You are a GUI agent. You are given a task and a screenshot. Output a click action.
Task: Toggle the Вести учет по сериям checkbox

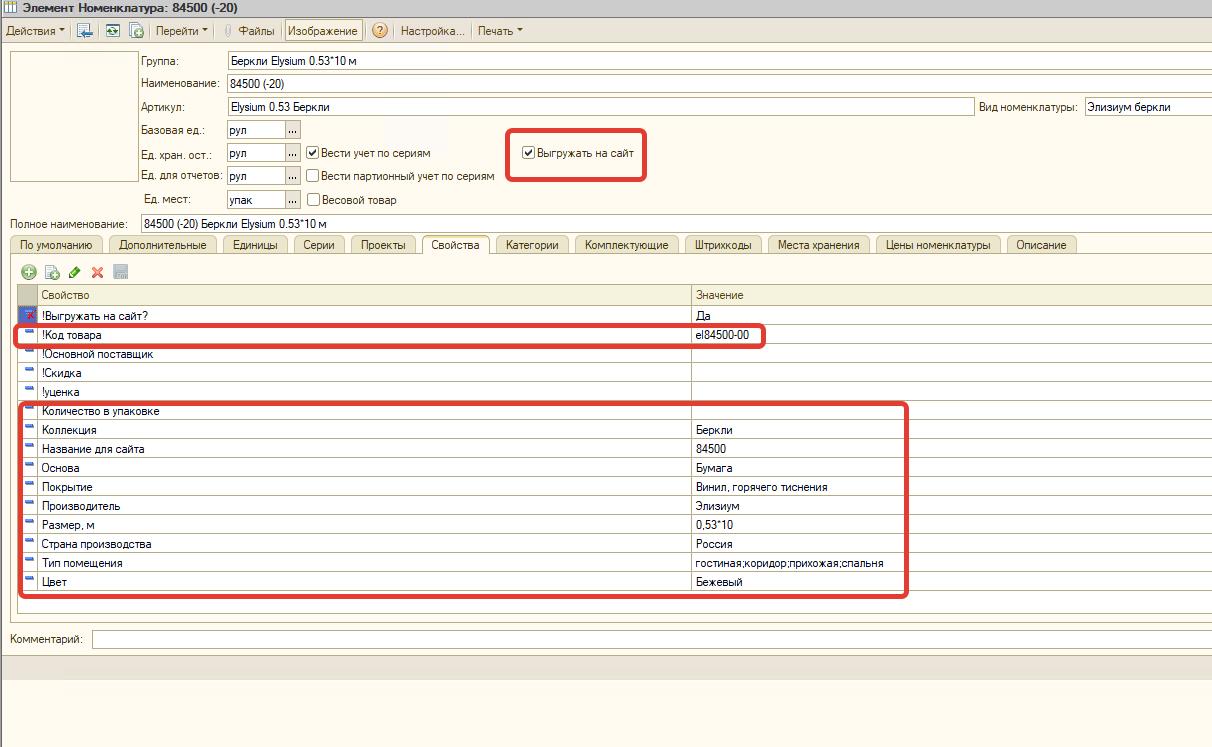[313, 153]
